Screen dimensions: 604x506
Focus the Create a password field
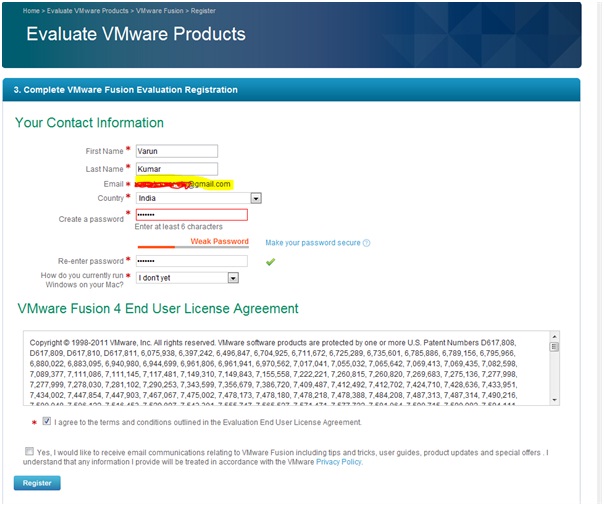(192, 215)
